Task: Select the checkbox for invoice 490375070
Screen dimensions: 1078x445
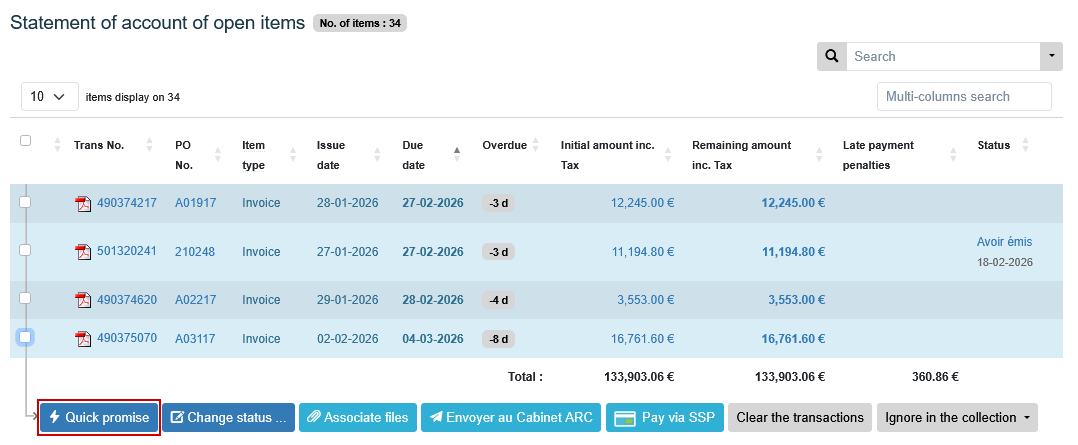Action: click(25, 338)
